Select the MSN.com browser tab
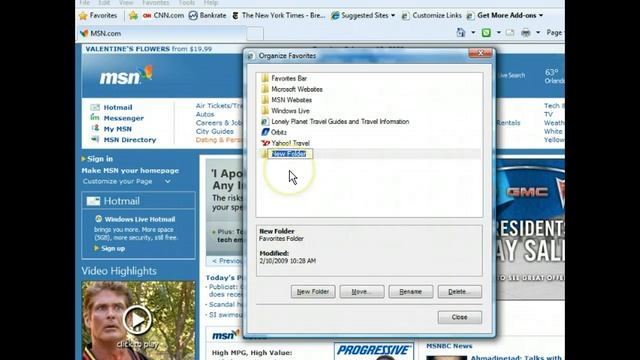The image size is (640, 360). 161,33
